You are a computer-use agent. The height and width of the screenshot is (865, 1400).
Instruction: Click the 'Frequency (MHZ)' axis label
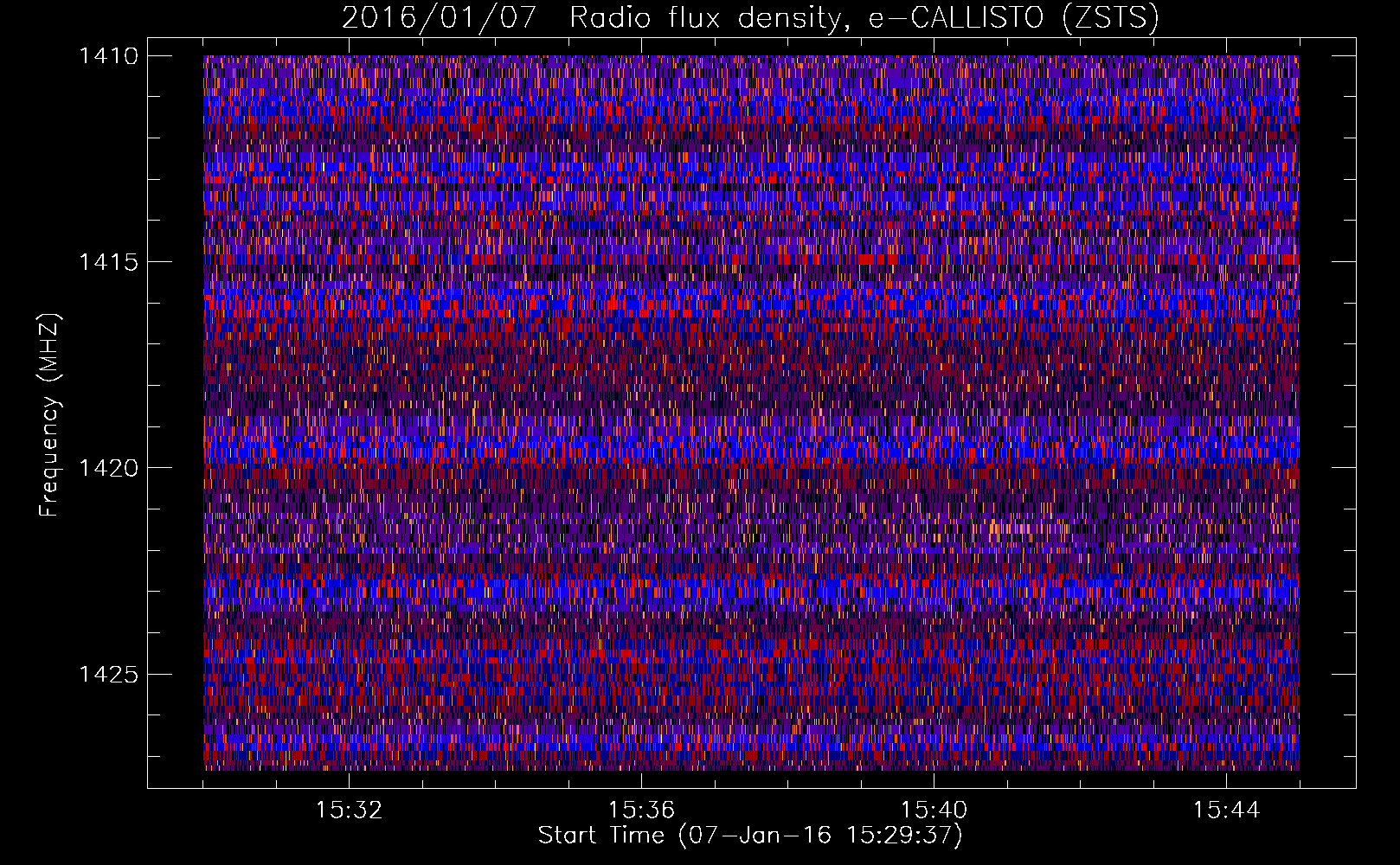(49, 415)
